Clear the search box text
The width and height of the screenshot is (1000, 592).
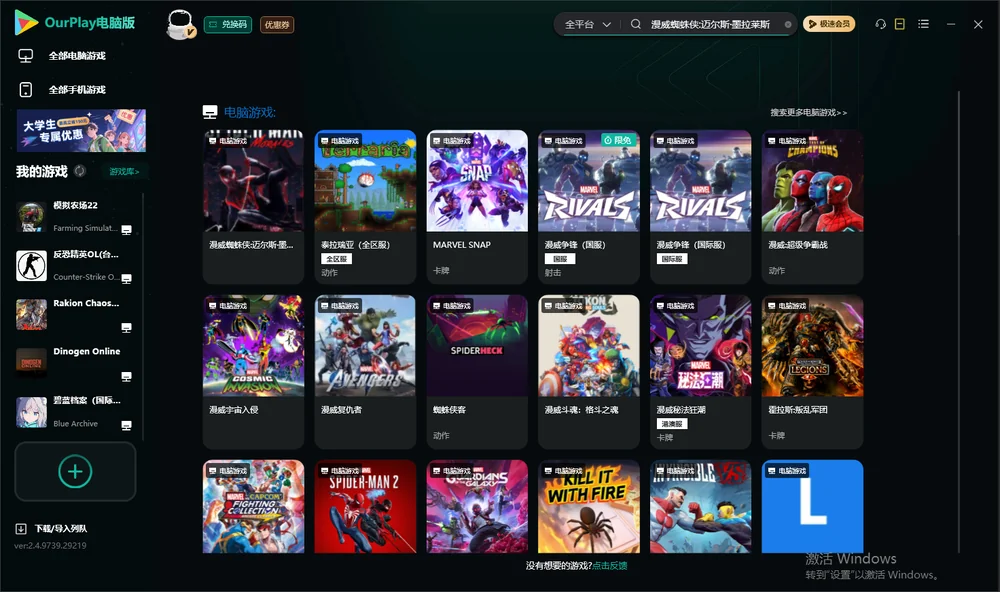(x=788, y=25)
